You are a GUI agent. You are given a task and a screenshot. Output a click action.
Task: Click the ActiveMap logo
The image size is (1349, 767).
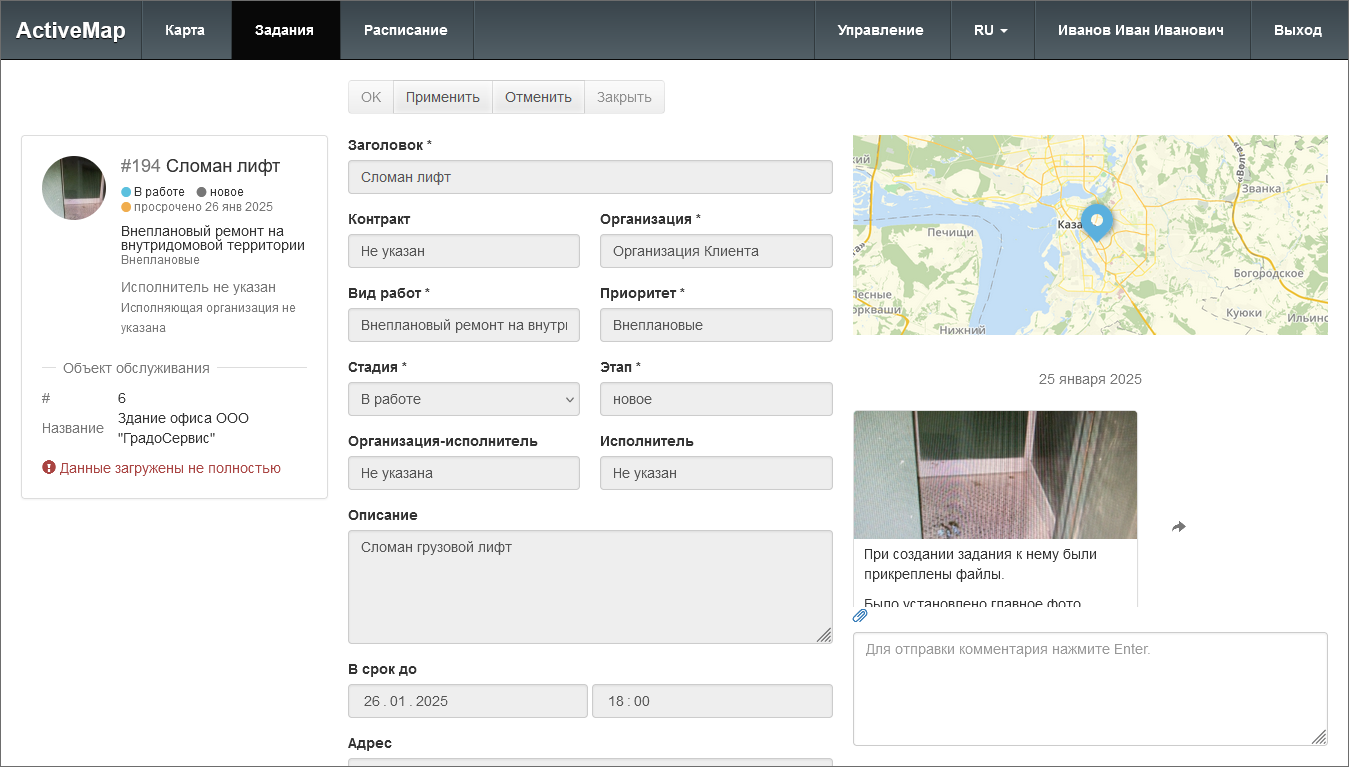71,30
